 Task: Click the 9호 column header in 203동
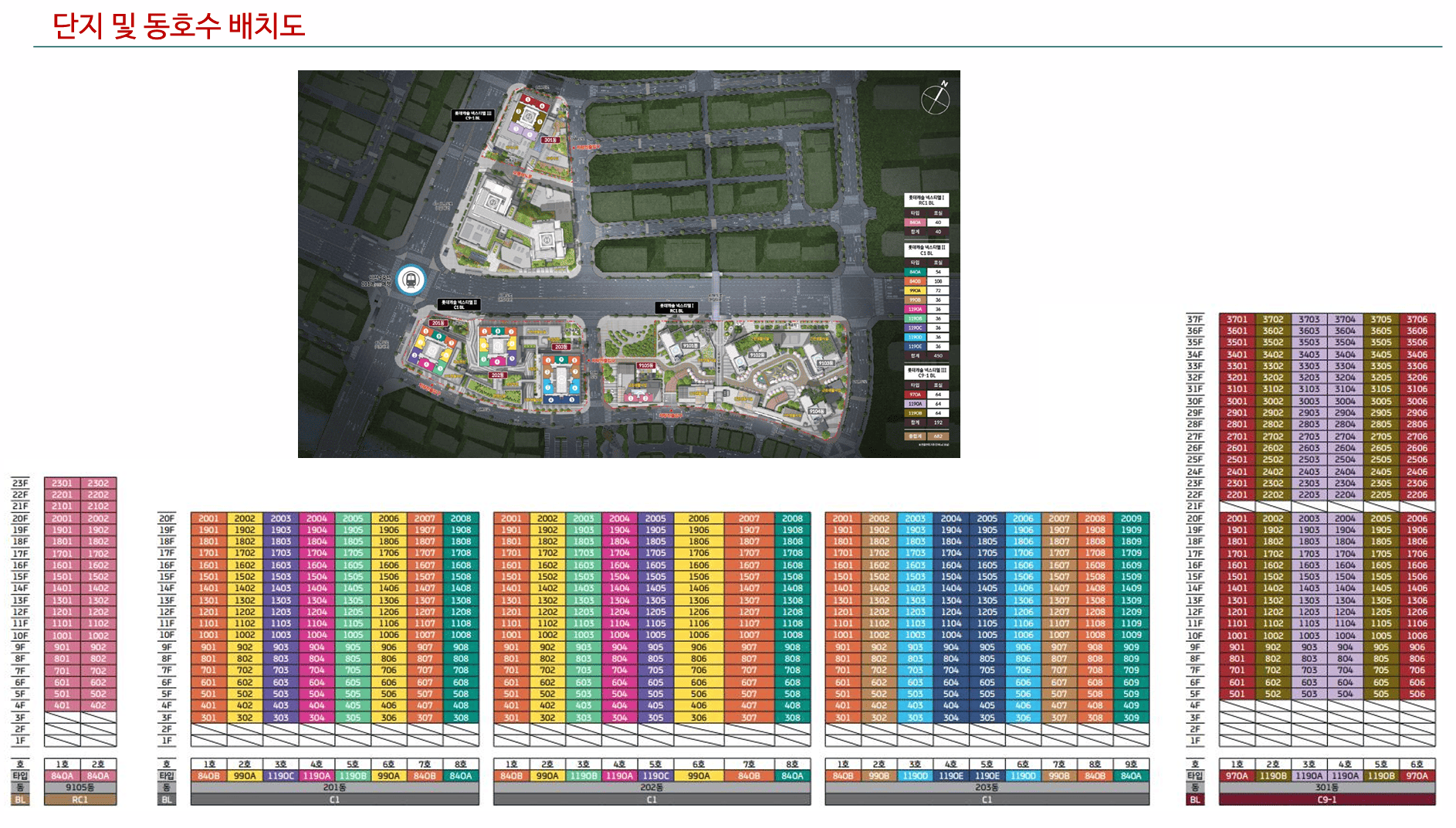pyautogui.click(x=1131, y=764)
